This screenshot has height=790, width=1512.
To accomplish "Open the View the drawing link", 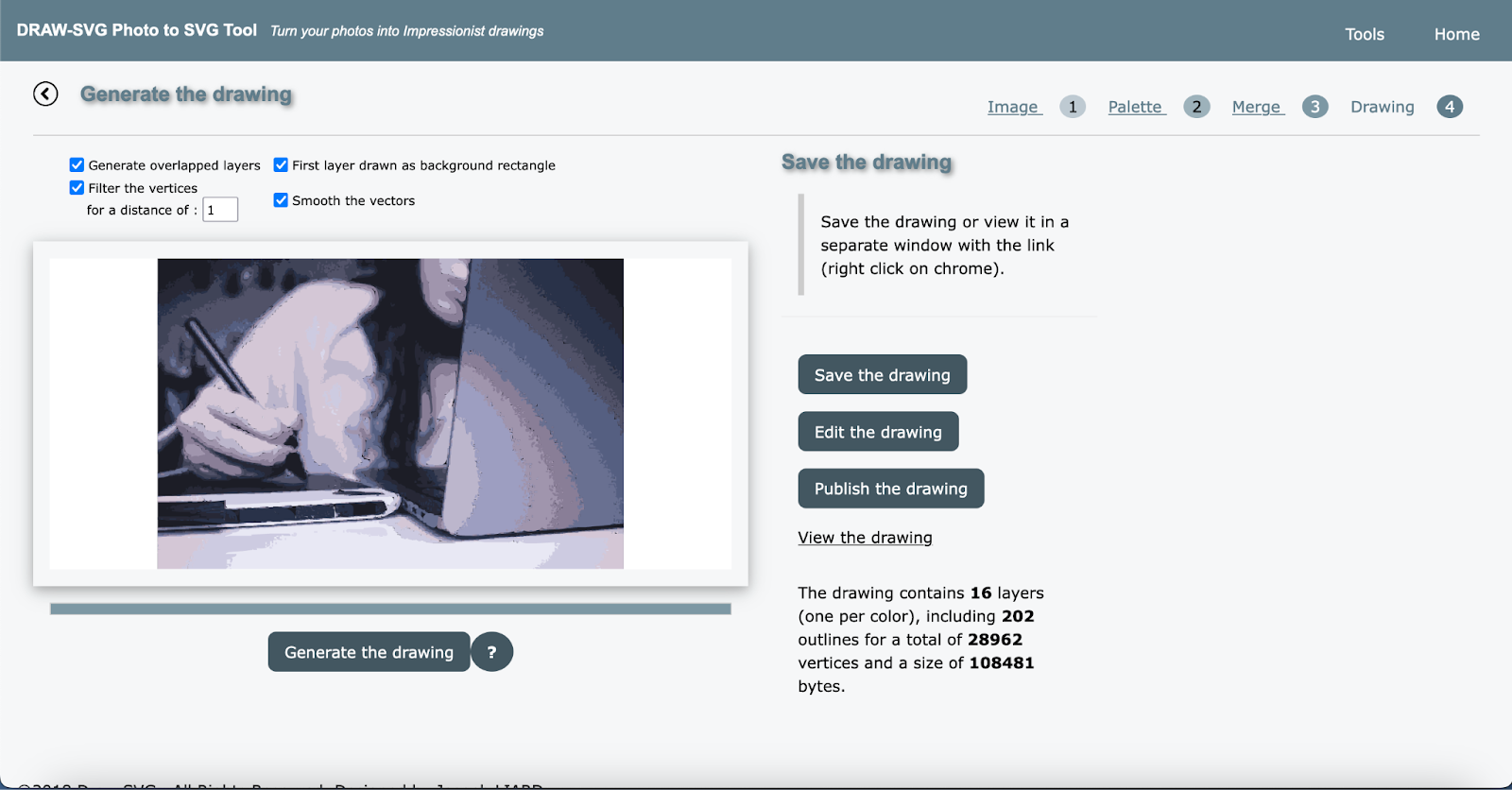I will pos(865,538).
